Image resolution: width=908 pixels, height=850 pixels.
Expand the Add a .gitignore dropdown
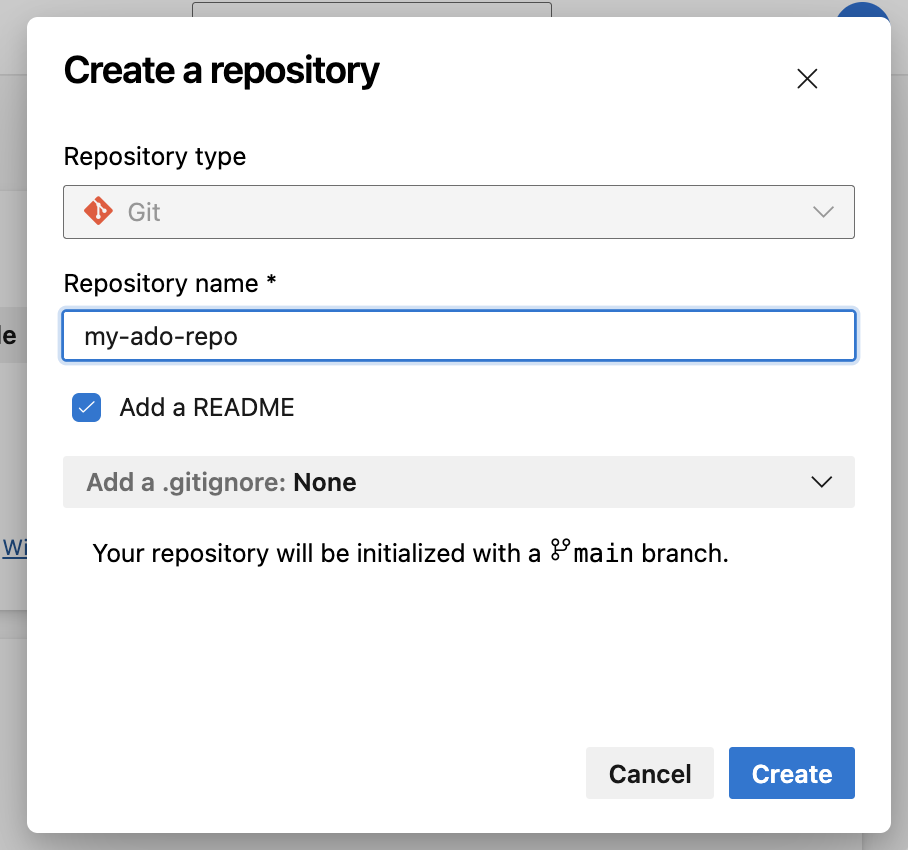pyautogui.click(x=459, y=481)
